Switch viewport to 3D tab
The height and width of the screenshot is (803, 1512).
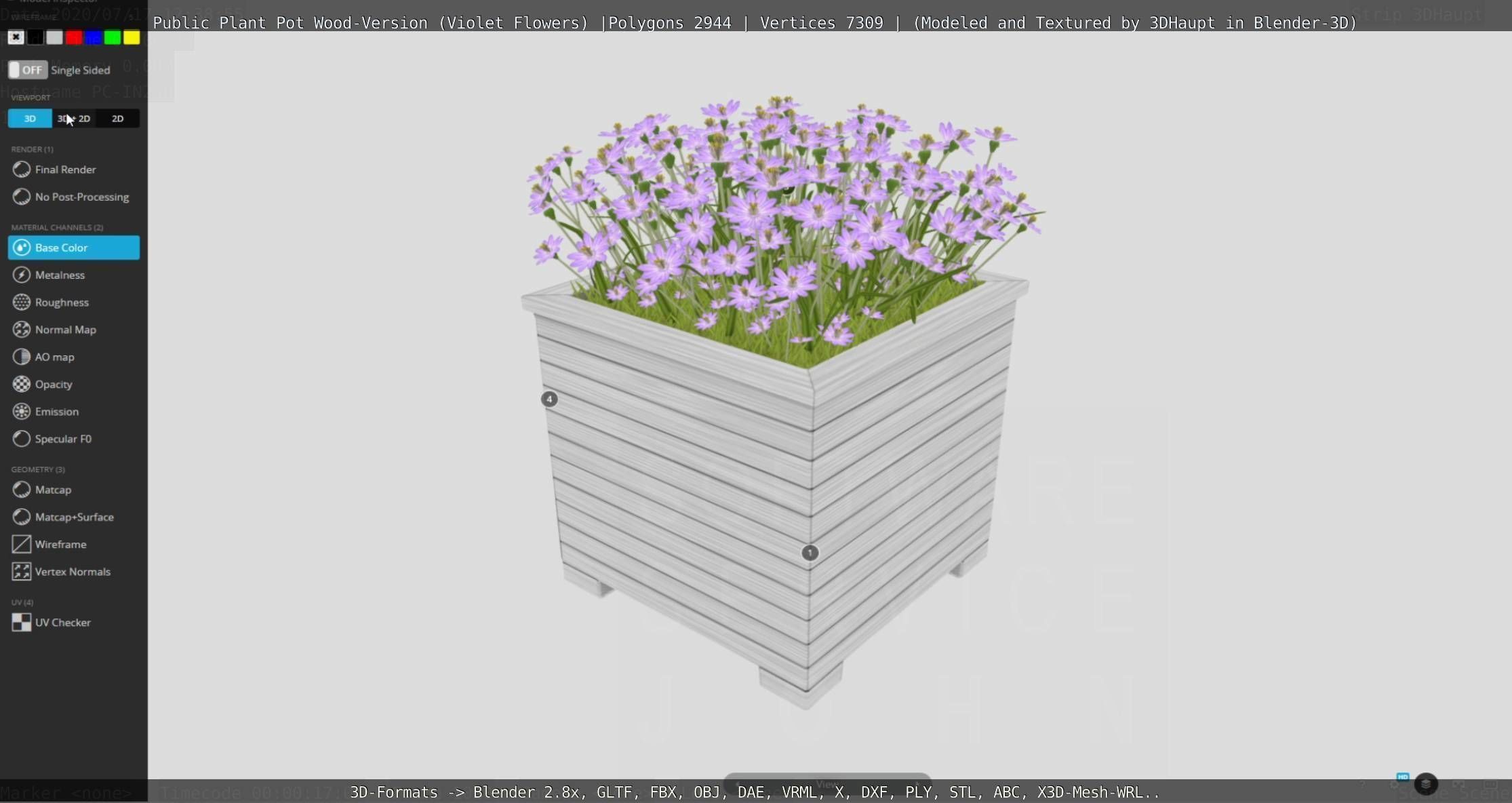30,119
